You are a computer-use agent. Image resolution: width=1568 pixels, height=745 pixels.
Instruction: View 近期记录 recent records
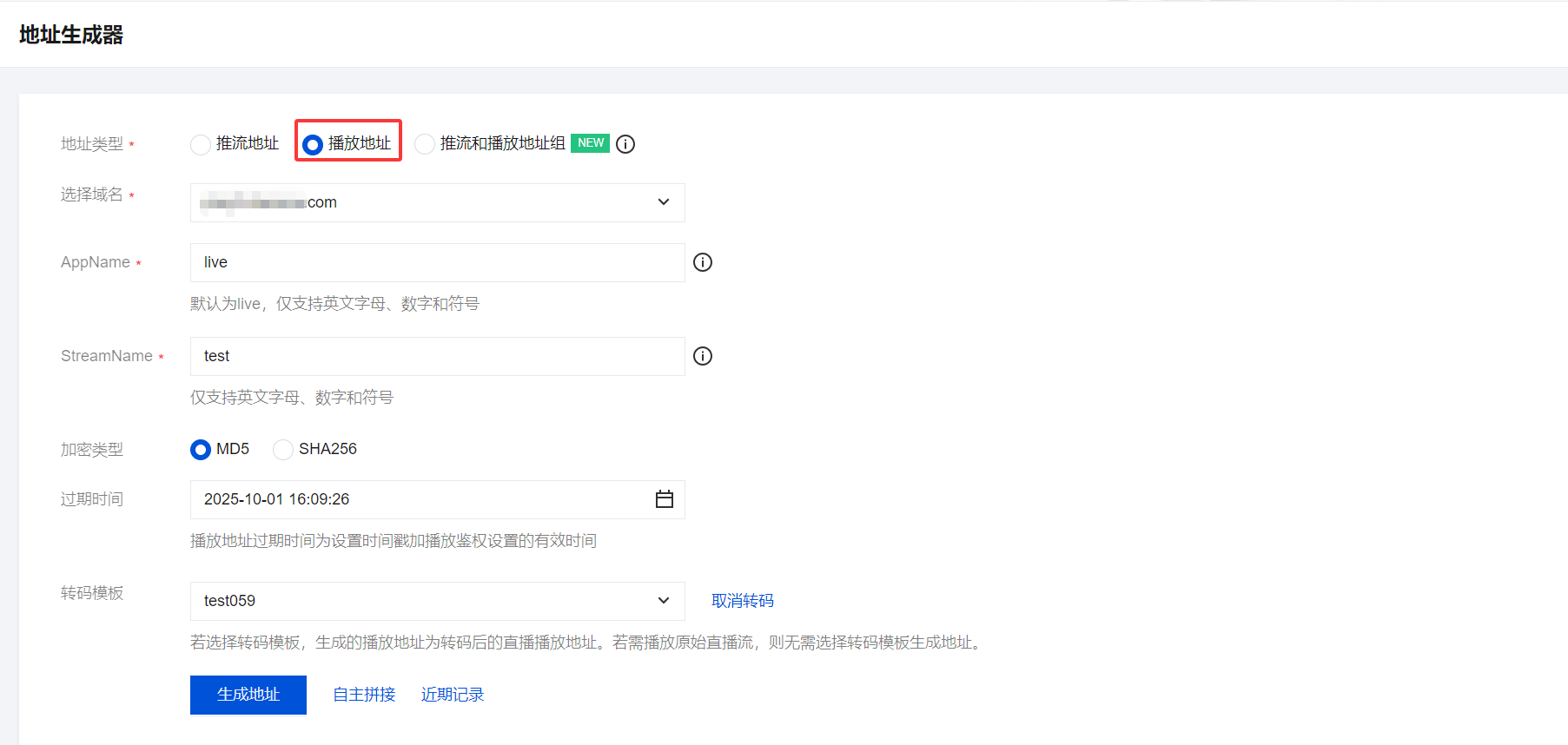tap(453, 695)
